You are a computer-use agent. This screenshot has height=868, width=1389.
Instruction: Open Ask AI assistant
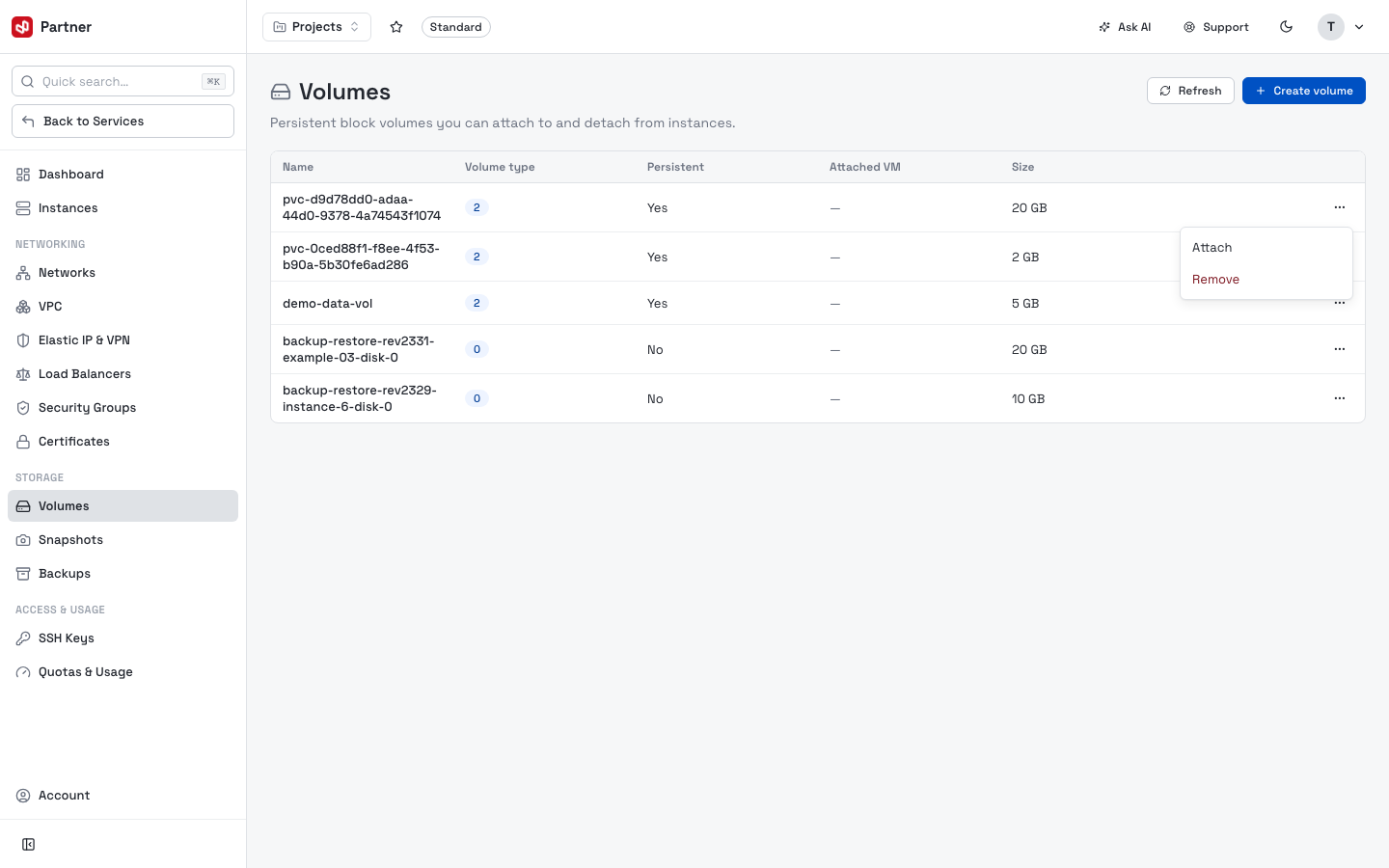click(x=1125, y=27)
